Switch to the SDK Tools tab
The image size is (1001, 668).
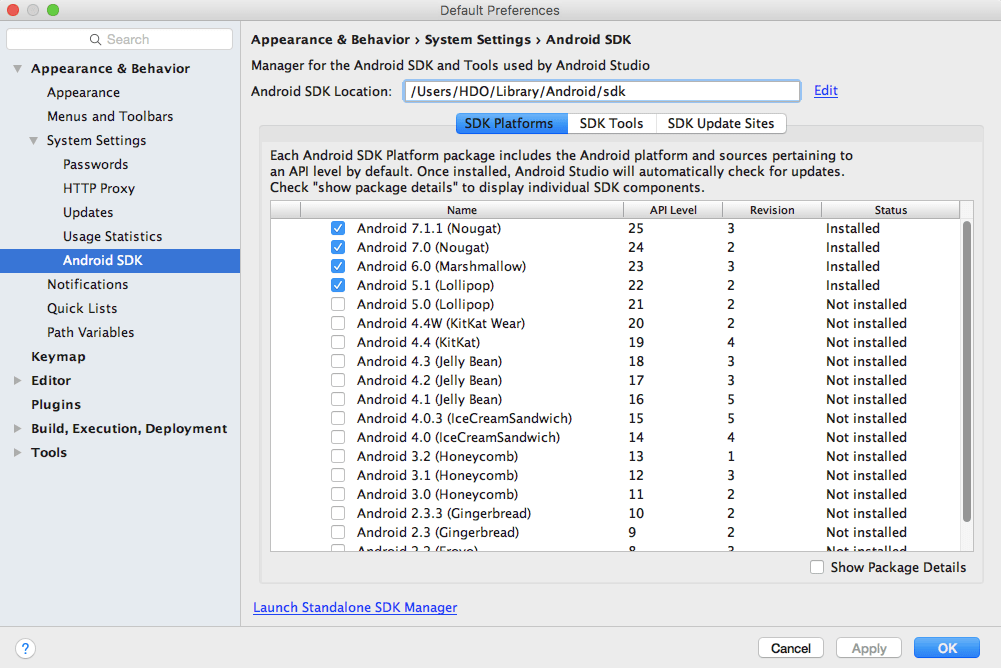tap(612, 123)
